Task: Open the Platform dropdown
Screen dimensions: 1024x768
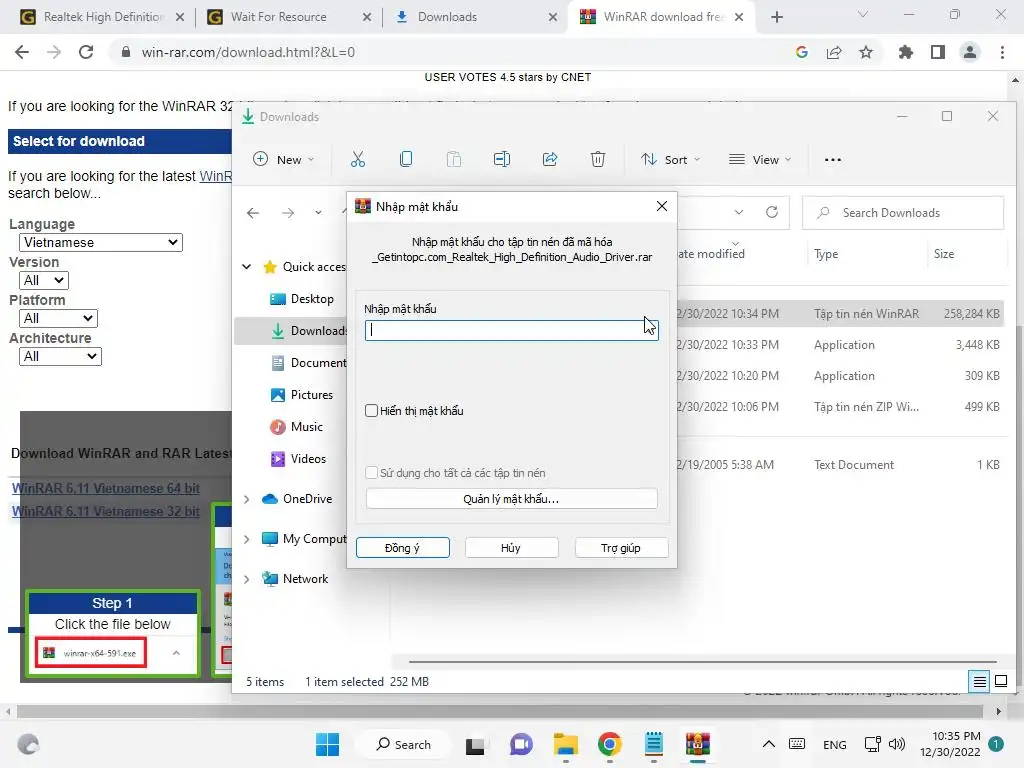Action: 59,318
